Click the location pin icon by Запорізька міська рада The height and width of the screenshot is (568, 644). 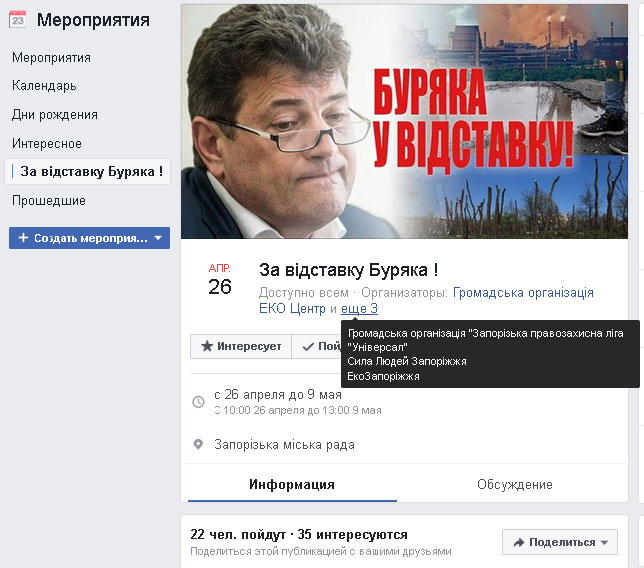pyautogui.click(x=198, y=444)
